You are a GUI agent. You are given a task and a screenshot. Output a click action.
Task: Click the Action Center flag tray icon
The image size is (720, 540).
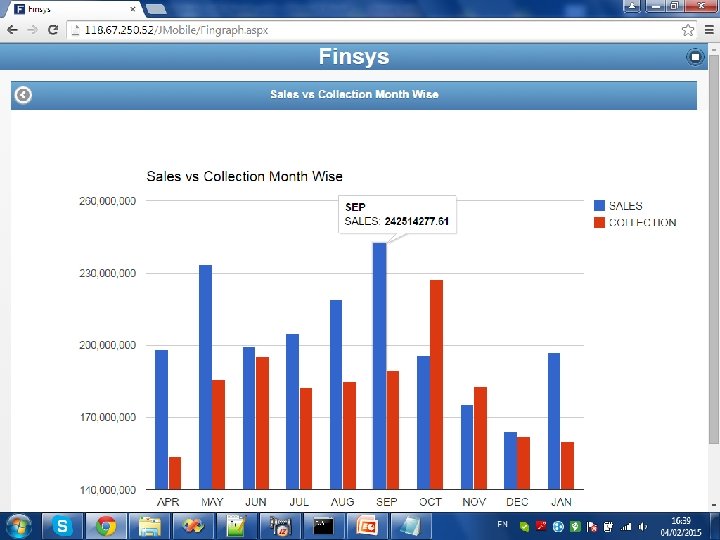coord(592,527)
